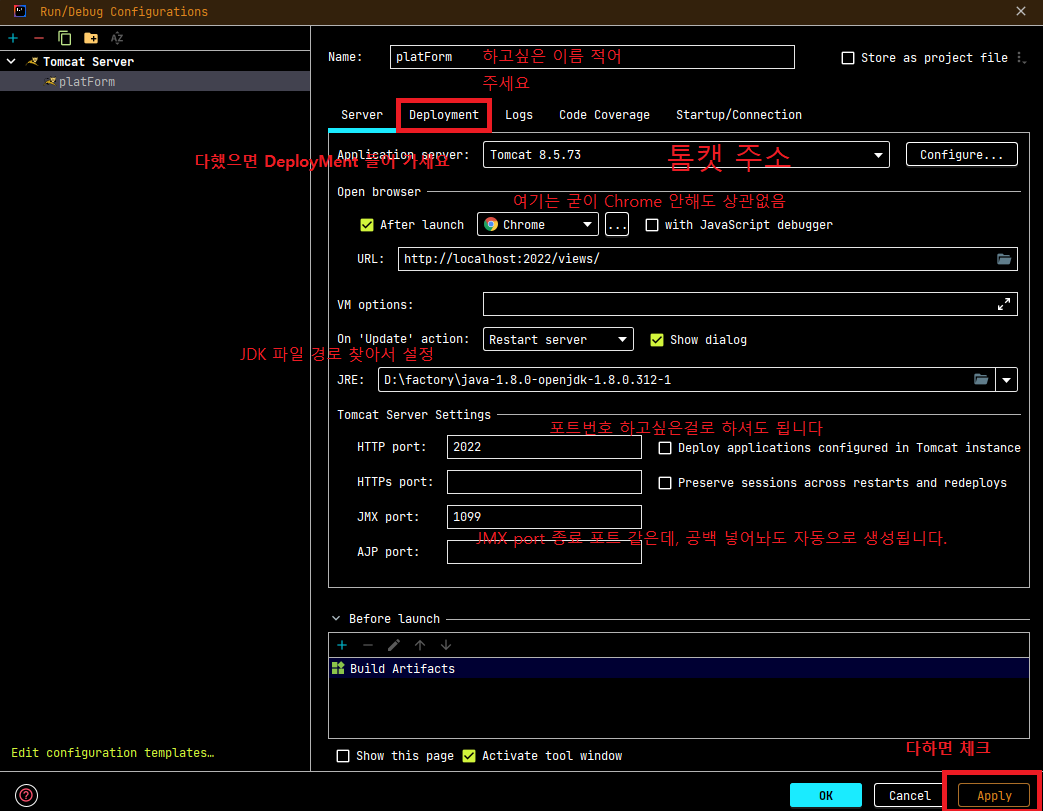Open the help question-mark icon
The width and height of the screenshot is (1043, 811).
click(x=27, y=795)
